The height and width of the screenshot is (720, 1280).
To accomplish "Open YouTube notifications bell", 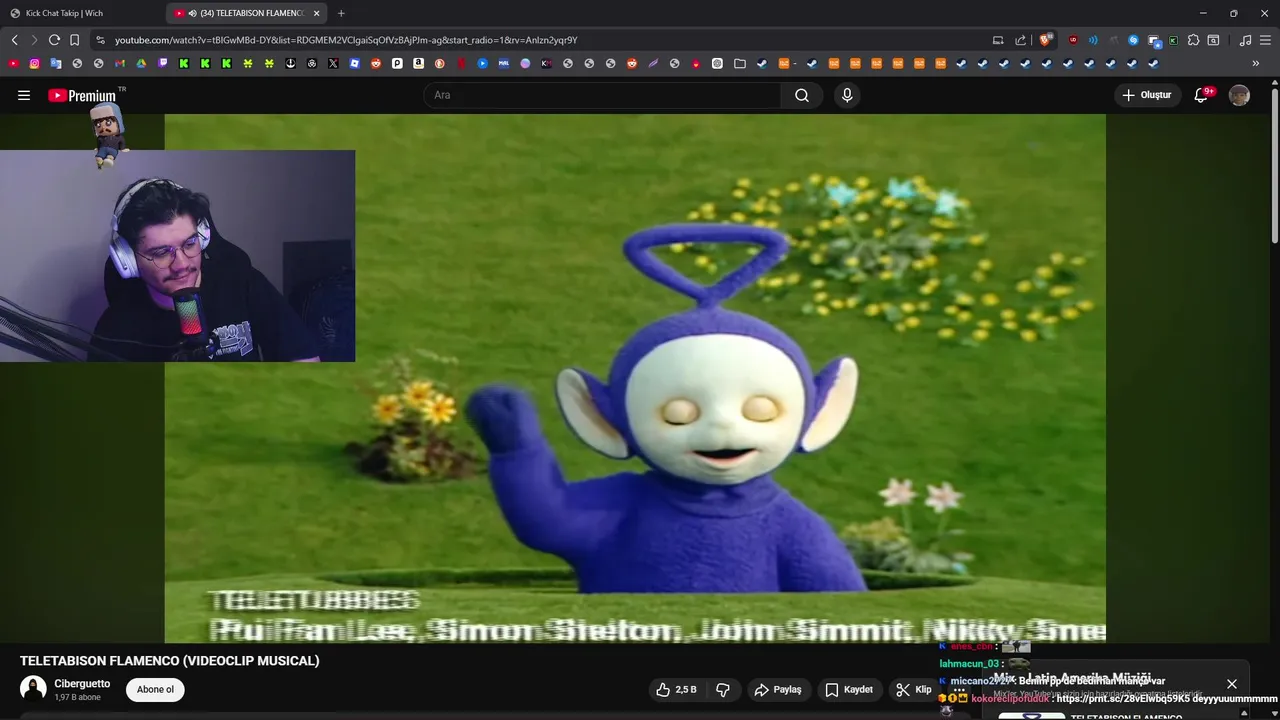I will (x=1201, y=95).
